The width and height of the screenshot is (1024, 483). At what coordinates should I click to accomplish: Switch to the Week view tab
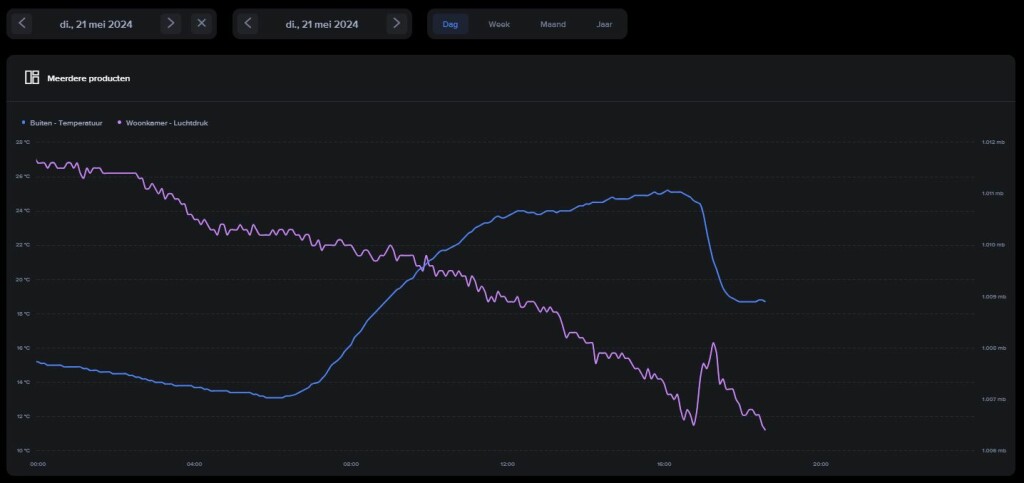(x=499, y=23)
